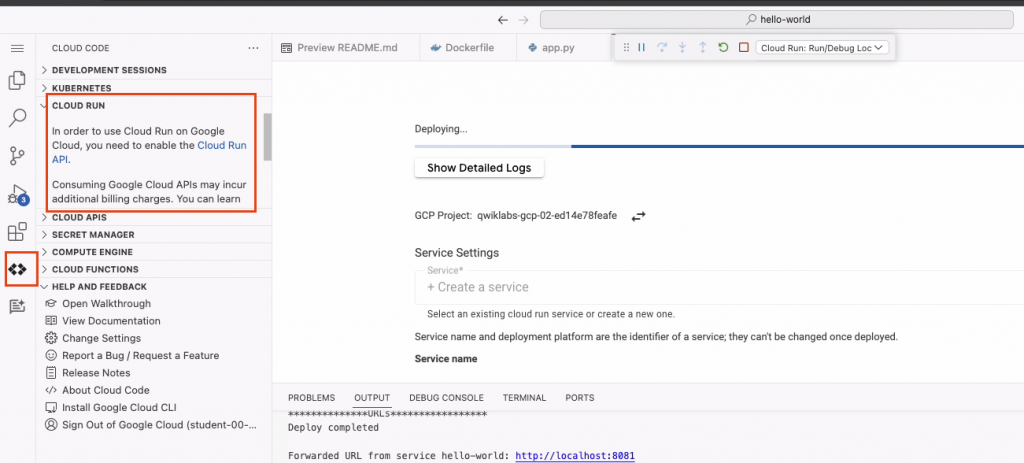This screenshot has width=1024, height=463.
Task: Click the Show Detailed Logs button
Action: [x=479, y=168]
